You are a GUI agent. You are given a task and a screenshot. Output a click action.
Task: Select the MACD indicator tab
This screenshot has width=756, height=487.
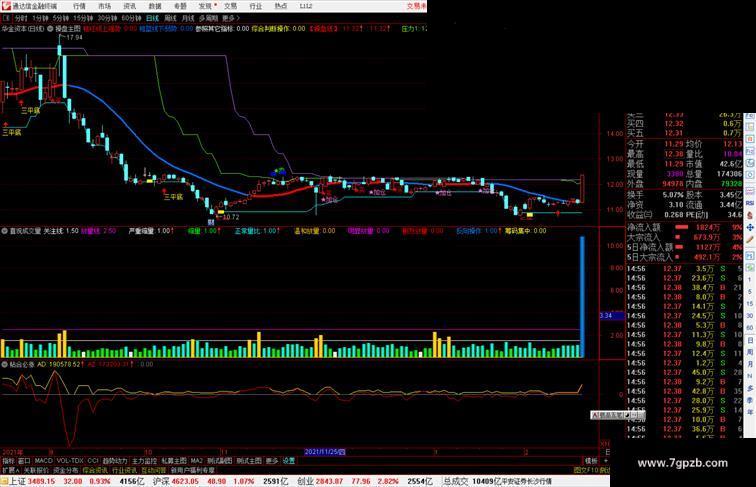43,461
